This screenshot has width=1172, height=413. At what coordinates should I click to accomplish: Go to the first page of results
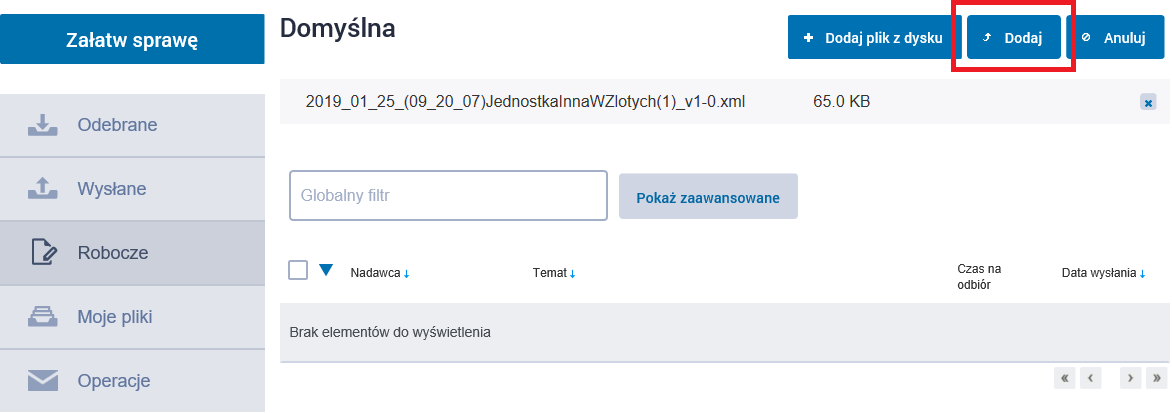(1065, 378)
